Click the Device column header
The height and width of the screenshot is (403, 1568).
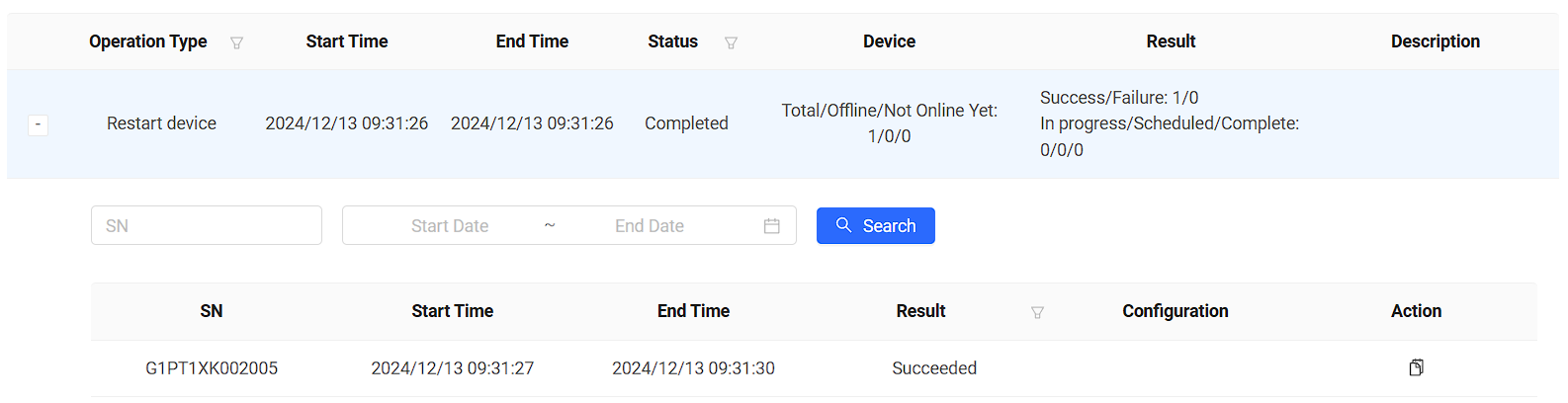[x=889, y=41]
